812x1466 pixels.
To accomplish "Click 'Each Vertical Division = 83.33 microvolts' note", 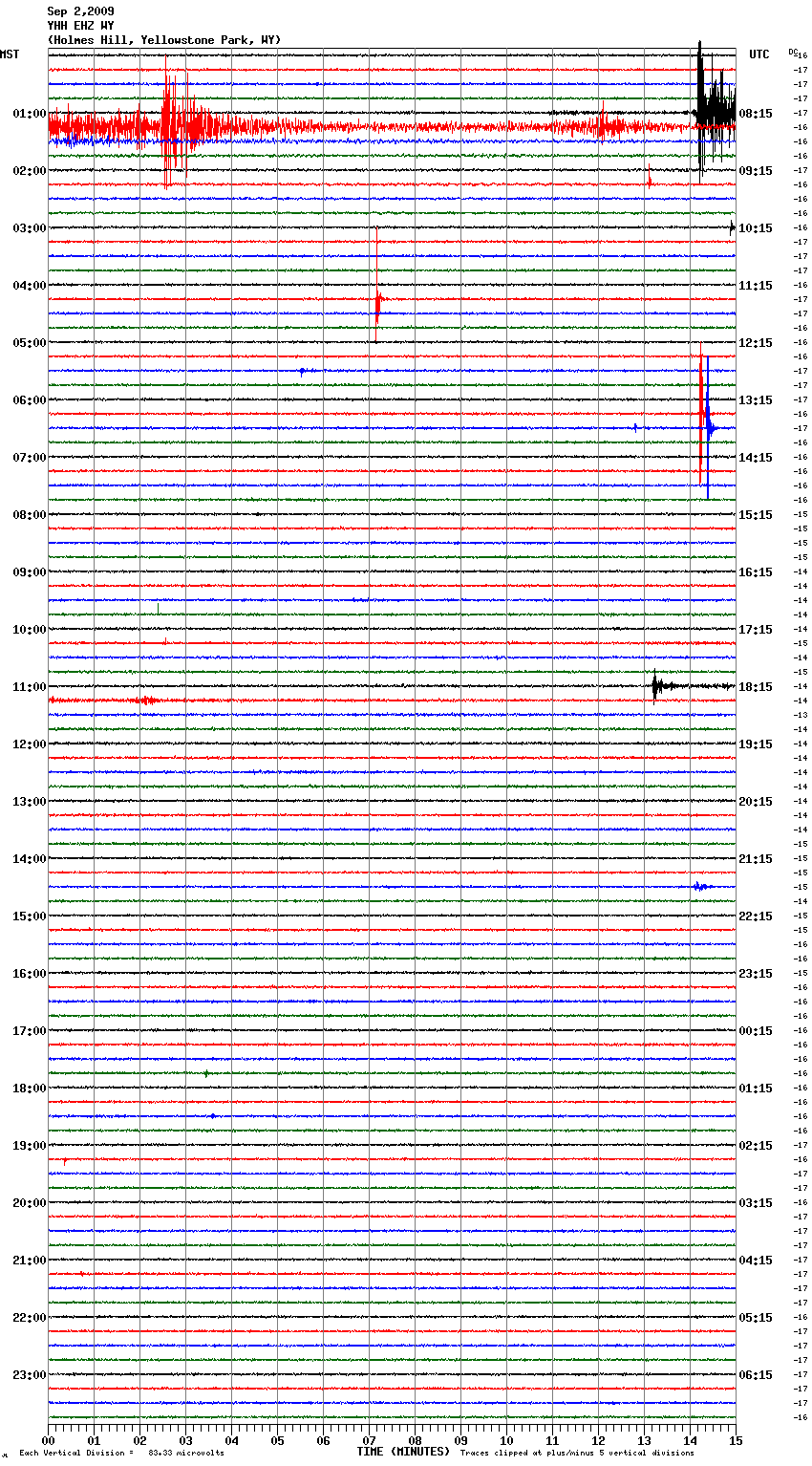I will 121,1454.
